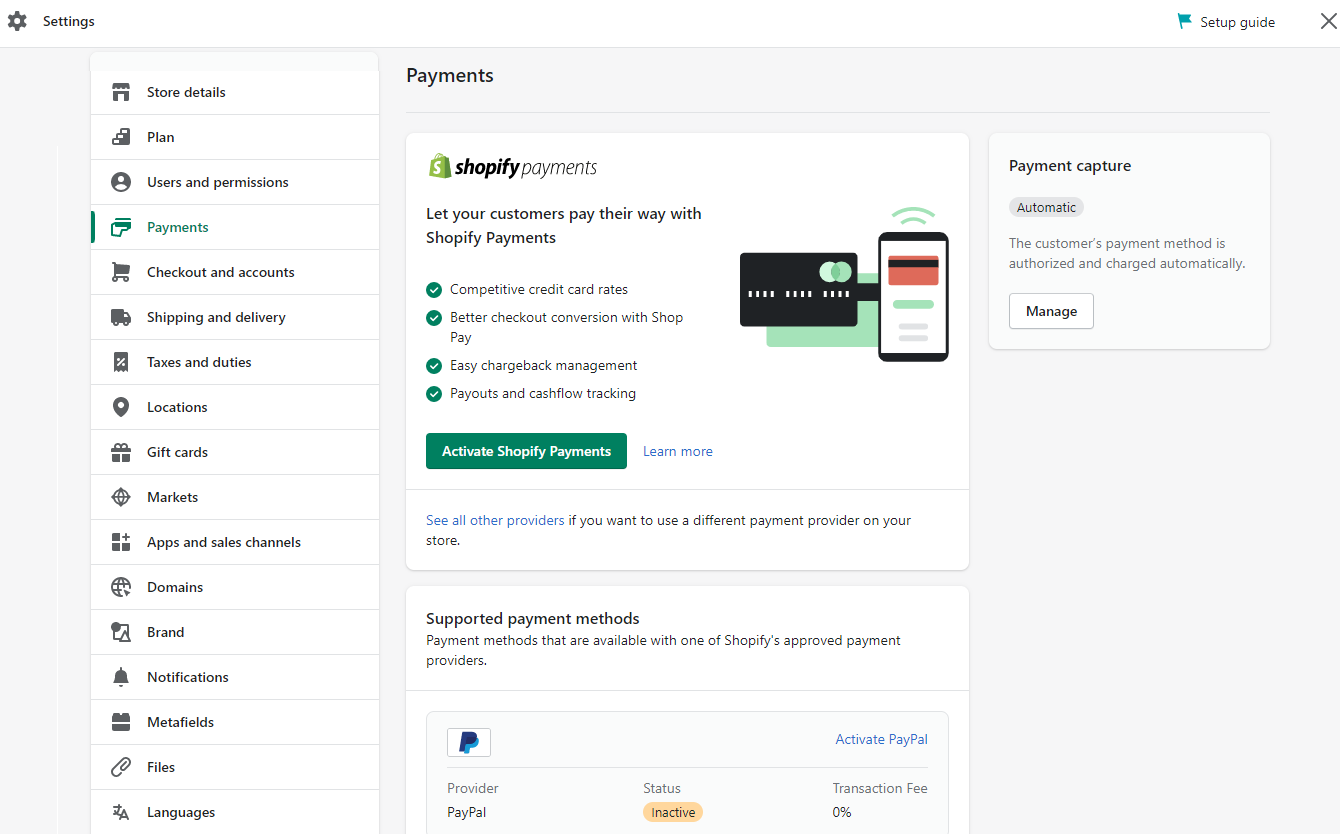Select the Payments sidebar item
This screenshot has width=1340, height=834.
pyautogui.click(x=235, y=227)
